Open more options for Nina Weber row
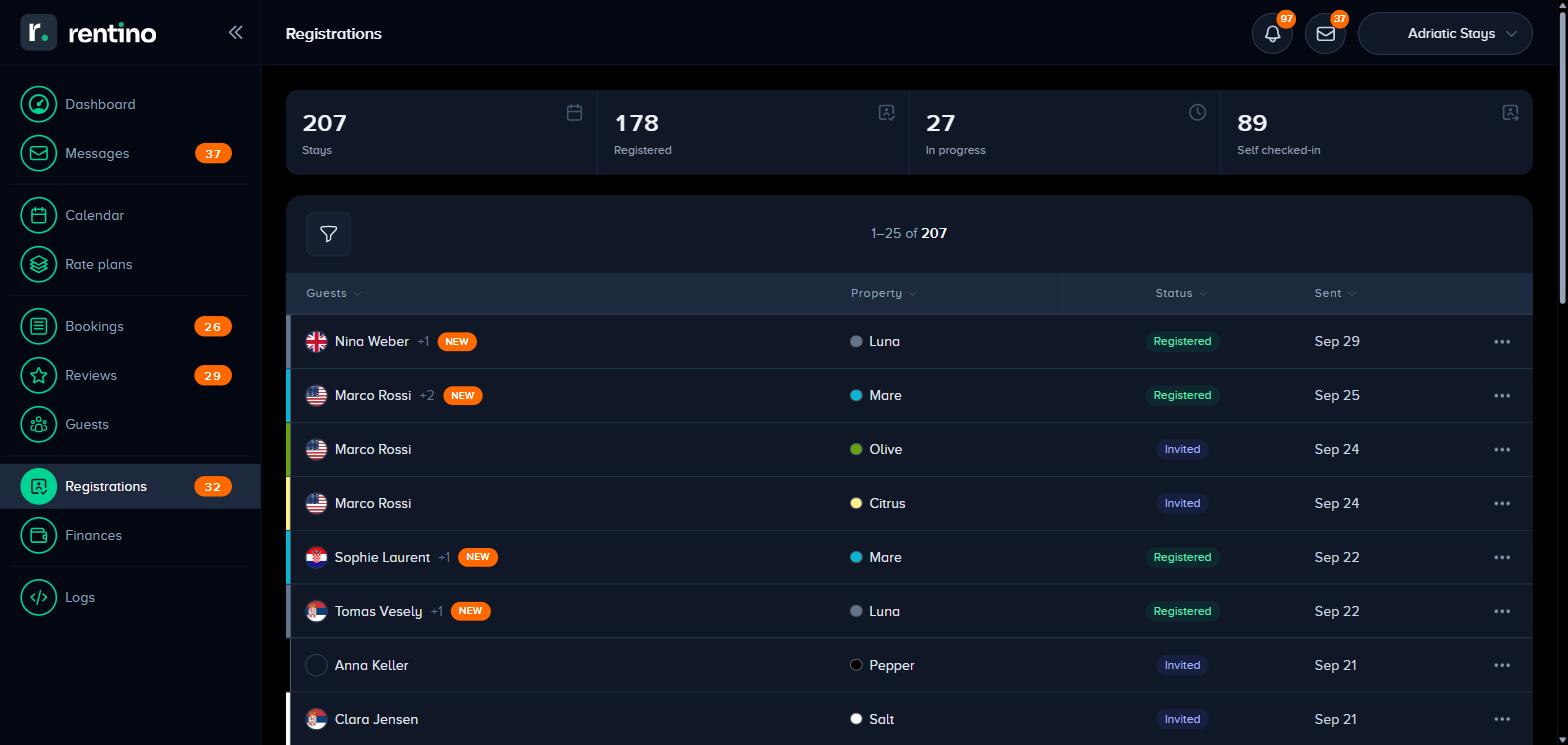Image resolution: width=1568 pixels, height=745 pixels. pos(1502,342)
